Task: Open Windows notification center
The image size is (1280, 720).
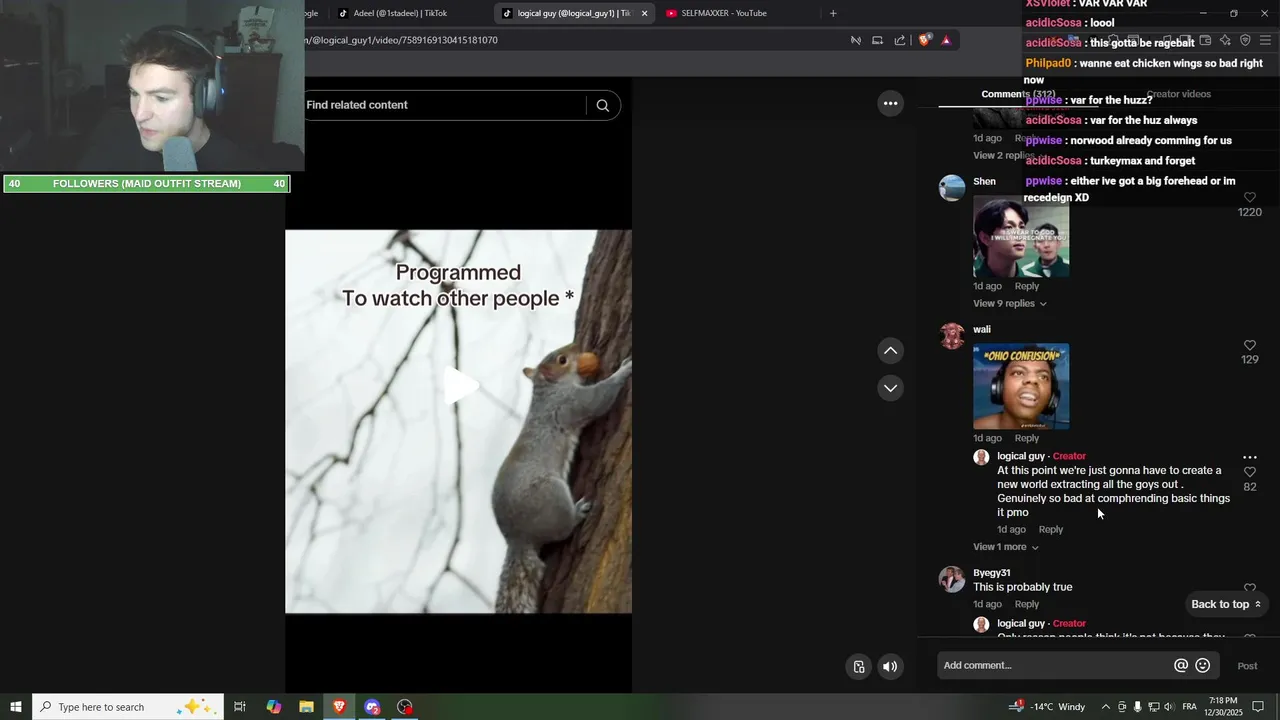Action: tap(1258, 707)
